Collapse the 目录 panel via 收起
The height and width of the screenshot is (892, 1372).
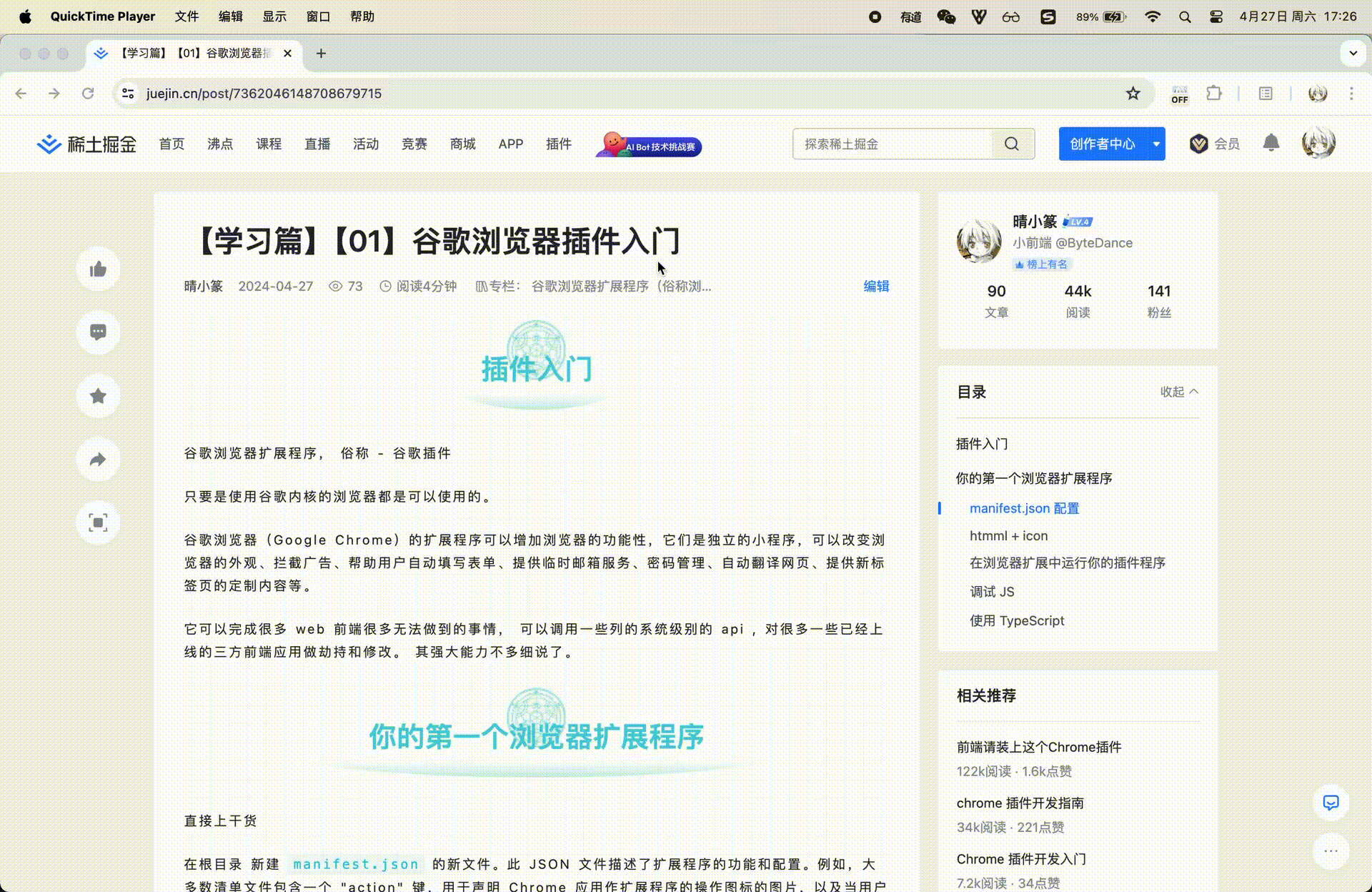click(1178, 392)
